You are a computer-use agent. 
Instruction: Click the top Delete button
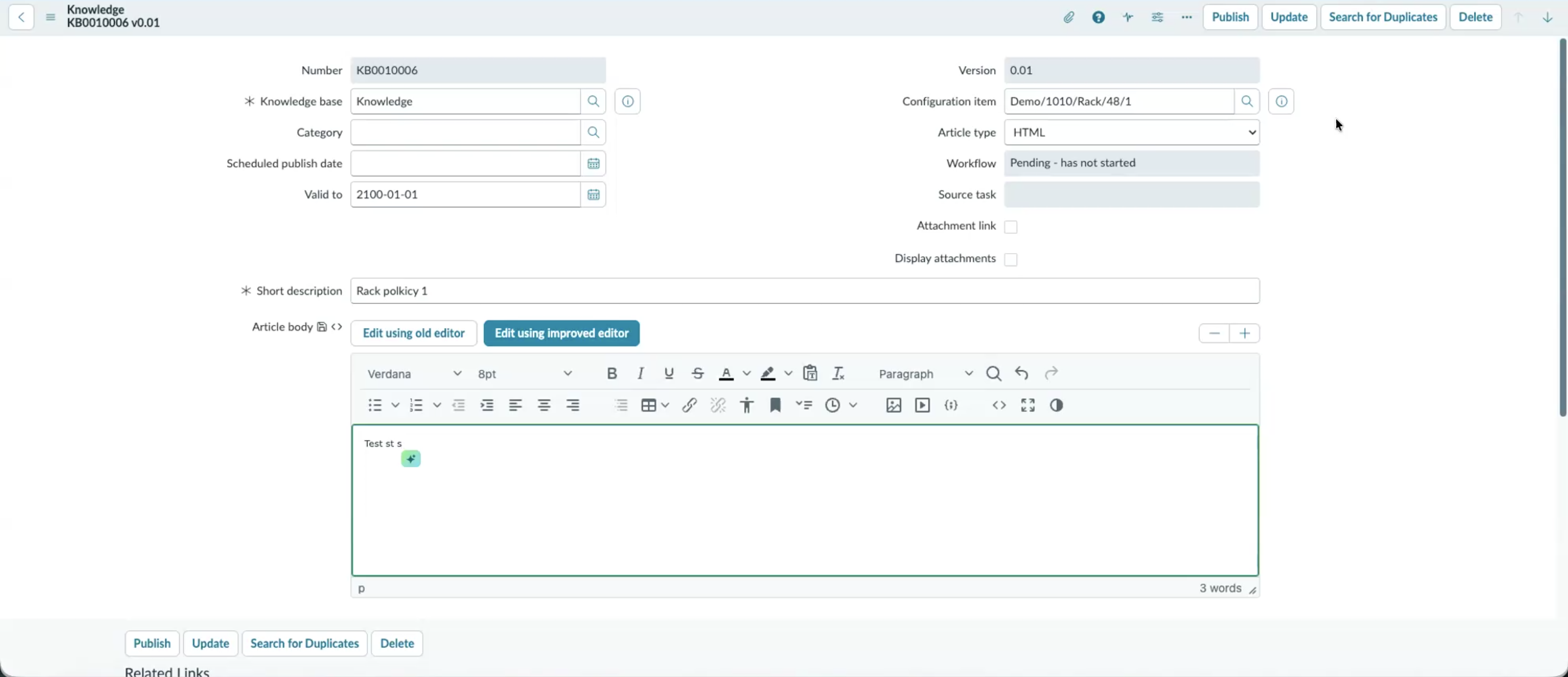click(x=1475, y=17)
